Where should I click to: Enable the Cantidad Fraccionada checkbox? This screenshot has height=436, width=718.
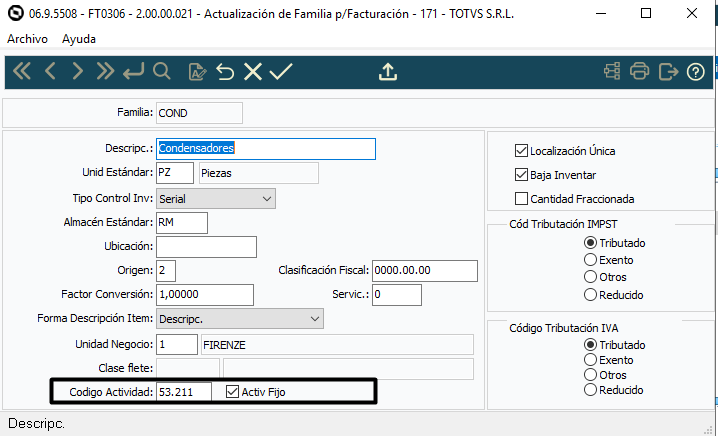pyautogui.click(x=521, y=199)
